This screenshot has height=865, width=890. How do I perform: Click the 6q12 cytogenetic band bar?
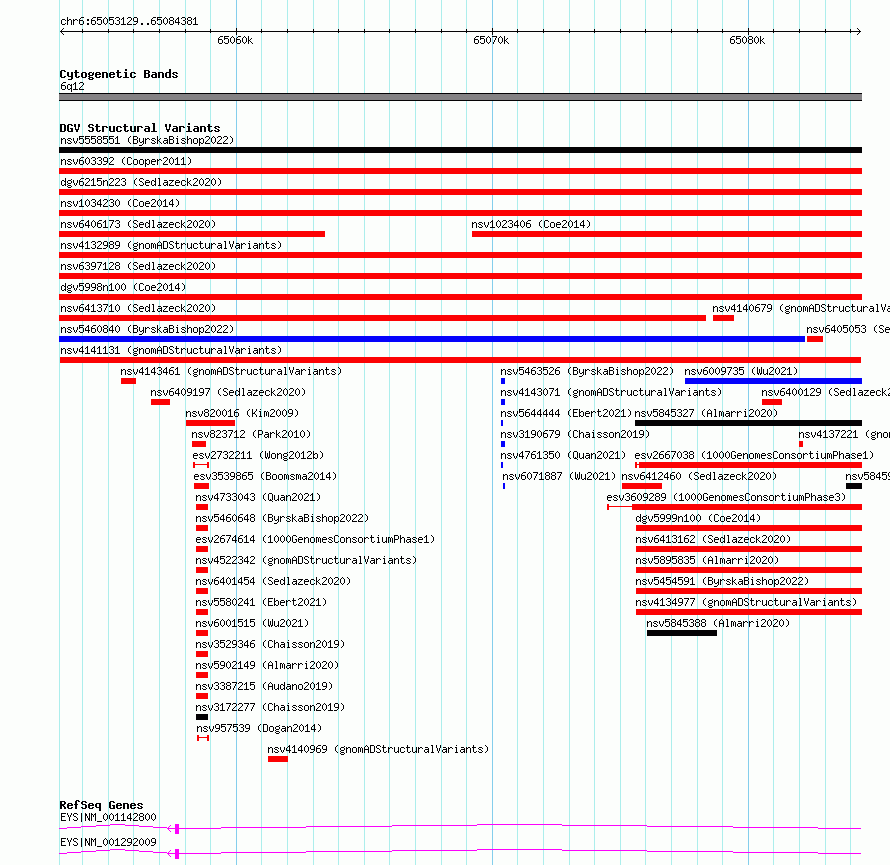[x=460, y=97]
